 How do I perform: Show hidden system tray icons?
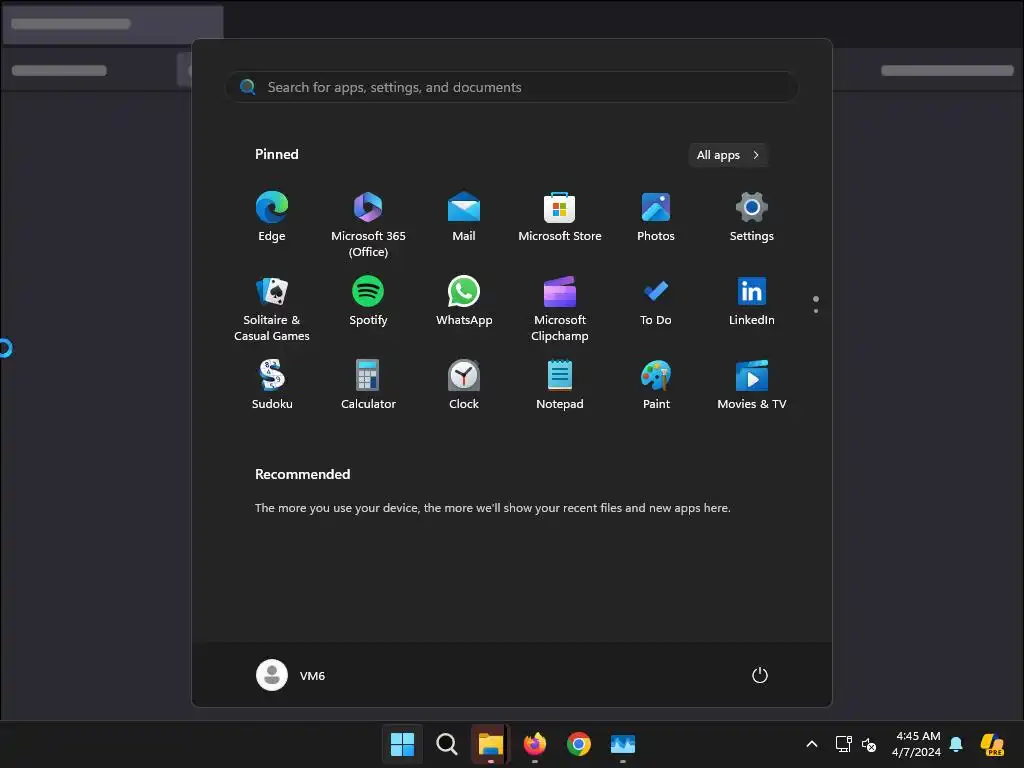(812, 744)
